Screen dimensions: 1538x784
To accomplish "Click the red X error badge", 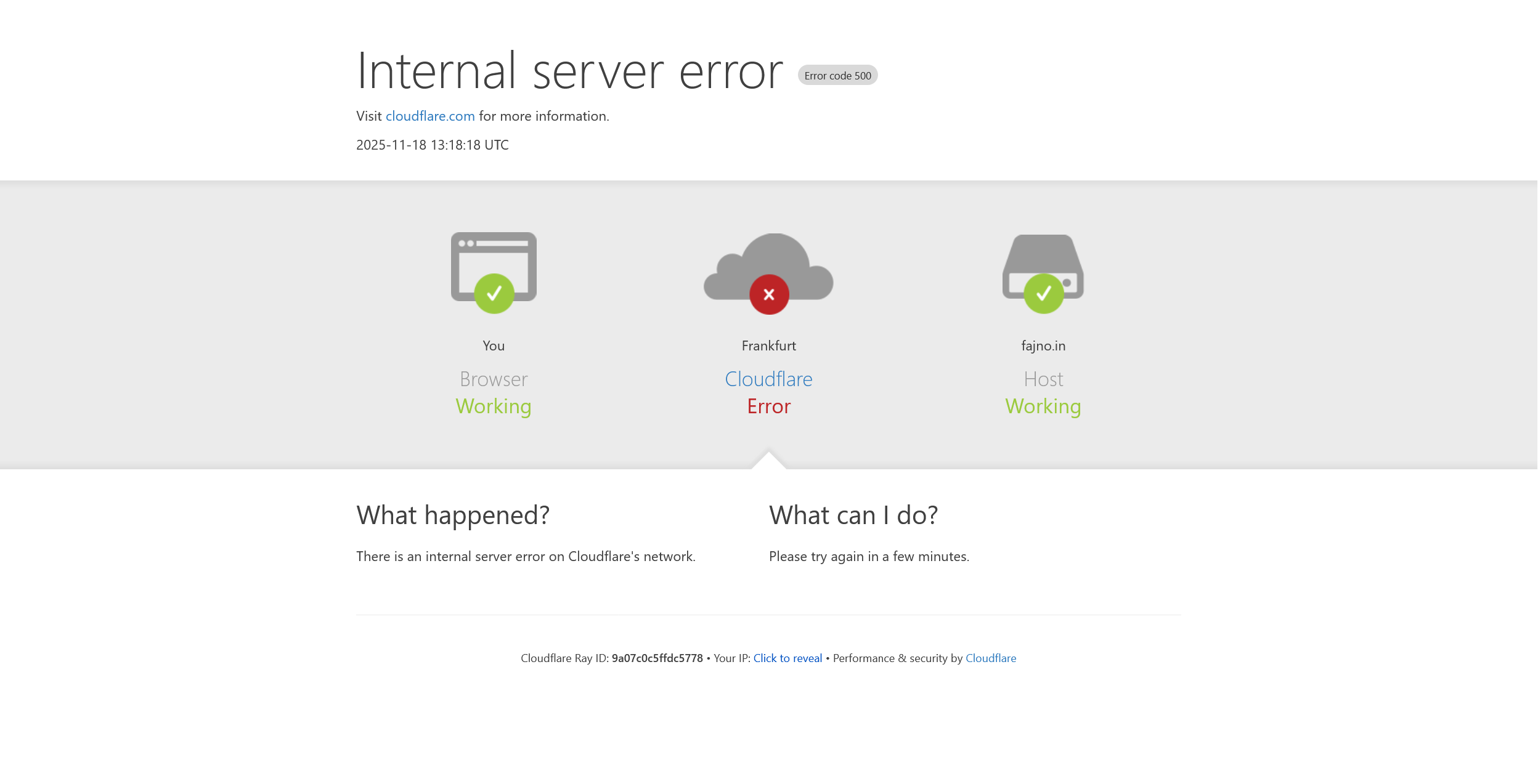I will coord(768,295).
